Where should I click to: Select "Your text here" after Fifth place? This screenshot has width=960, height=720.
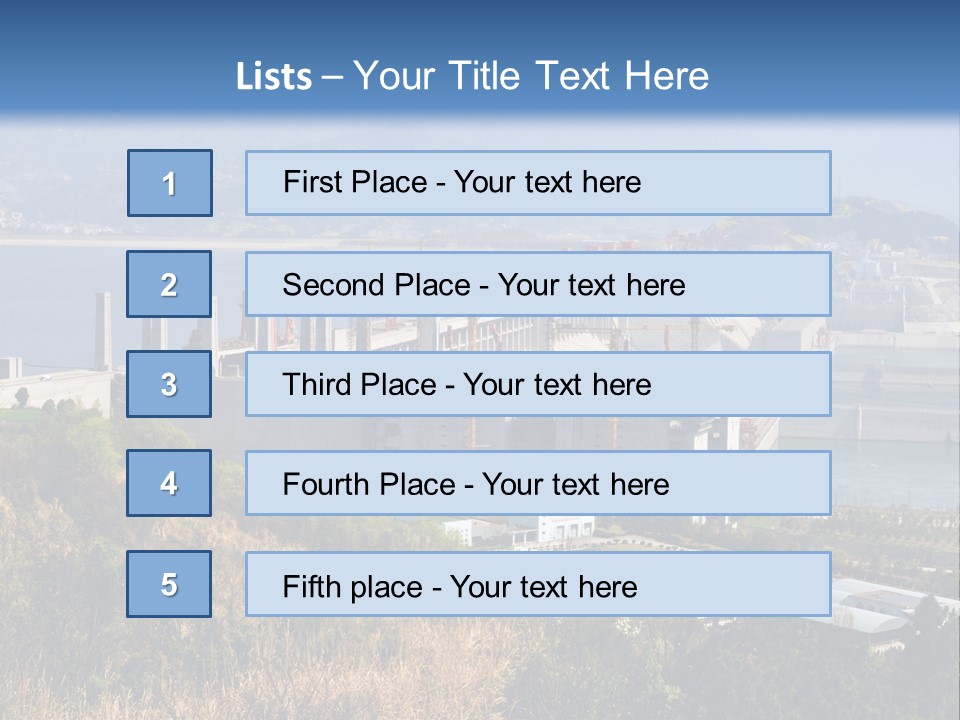pyautogui.click(x=544, y=587)
